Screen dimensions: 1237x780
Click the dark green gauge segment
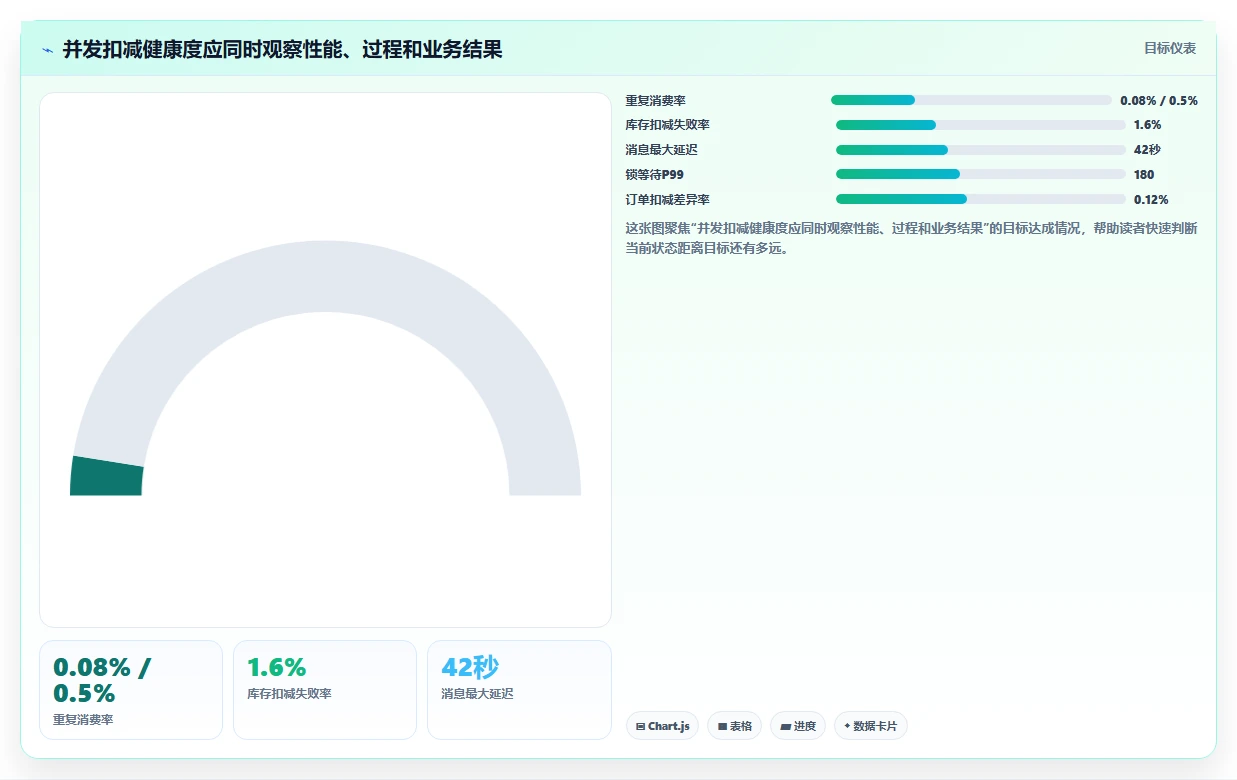click(x=107, y=477)
